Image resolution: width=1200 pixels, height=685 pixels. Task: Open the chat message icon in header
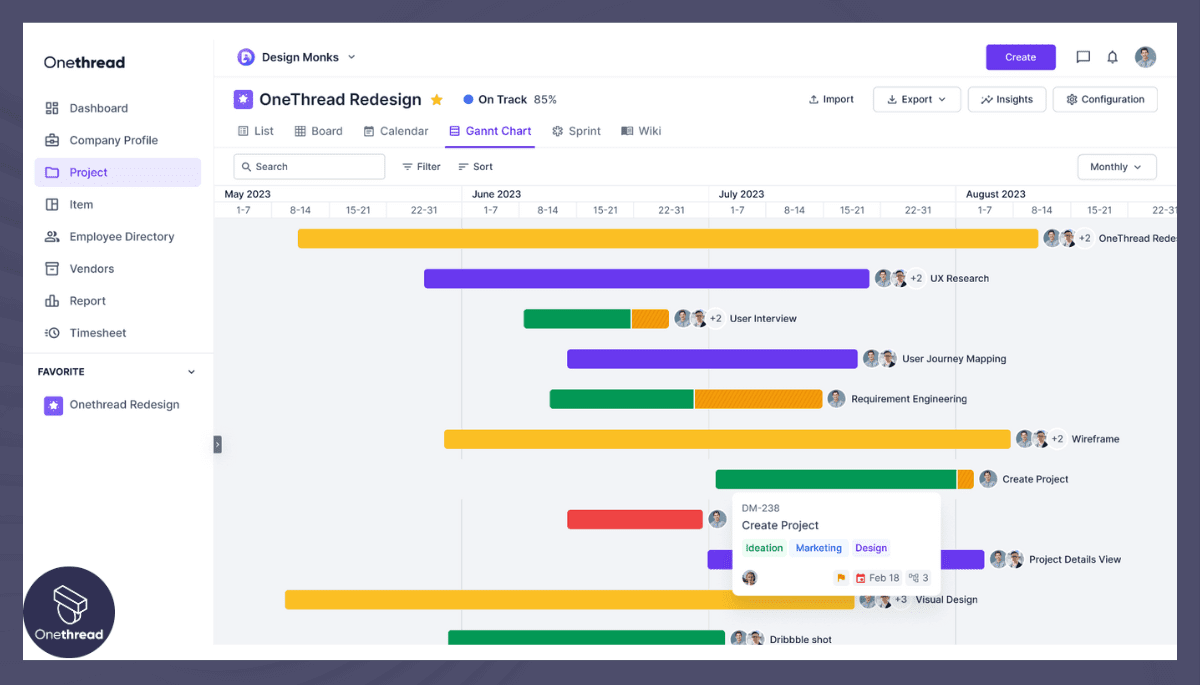1083,57
